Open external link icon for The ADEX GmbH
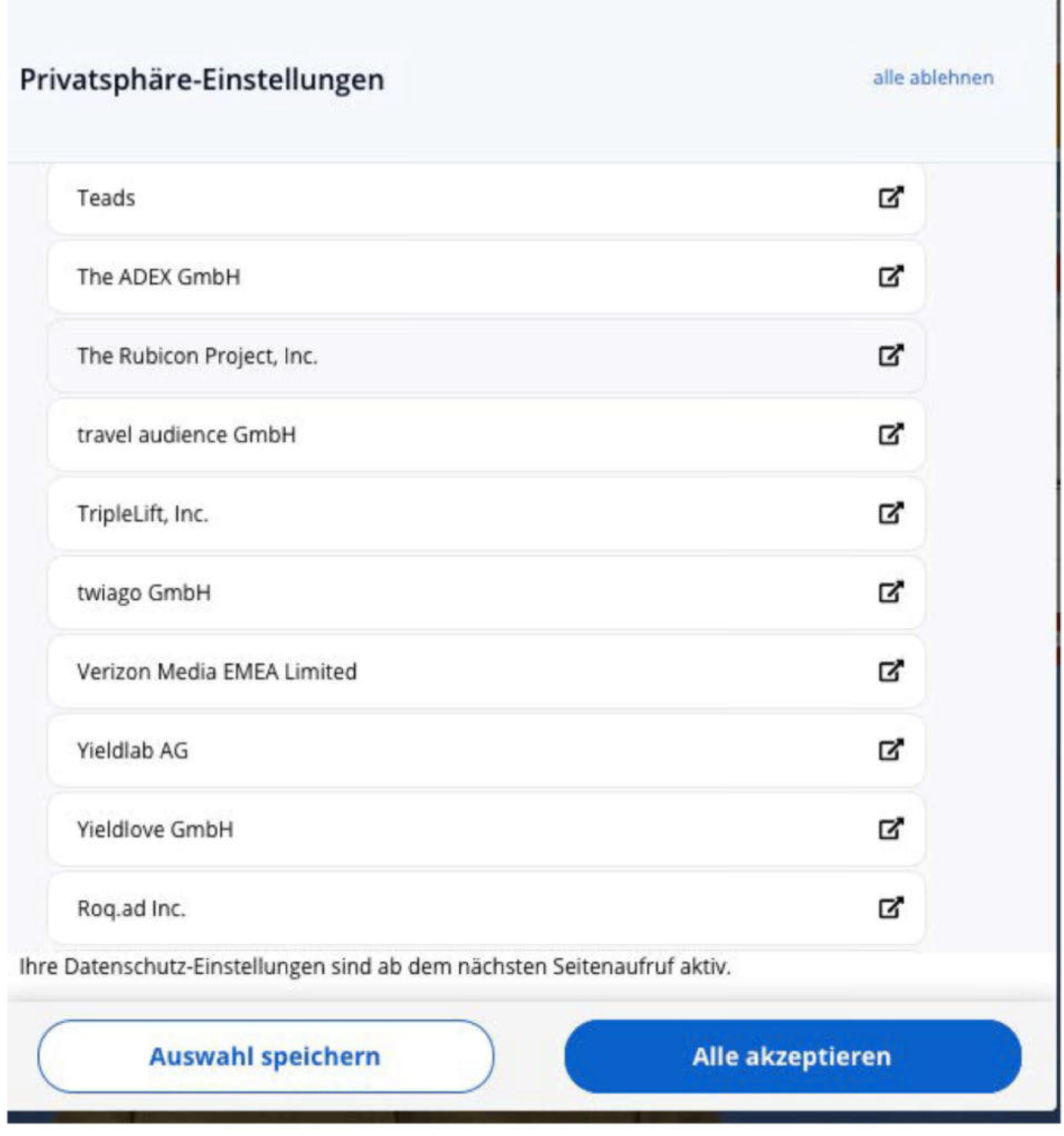The height and width of the screenshot is (1136, 1064). 890,277
